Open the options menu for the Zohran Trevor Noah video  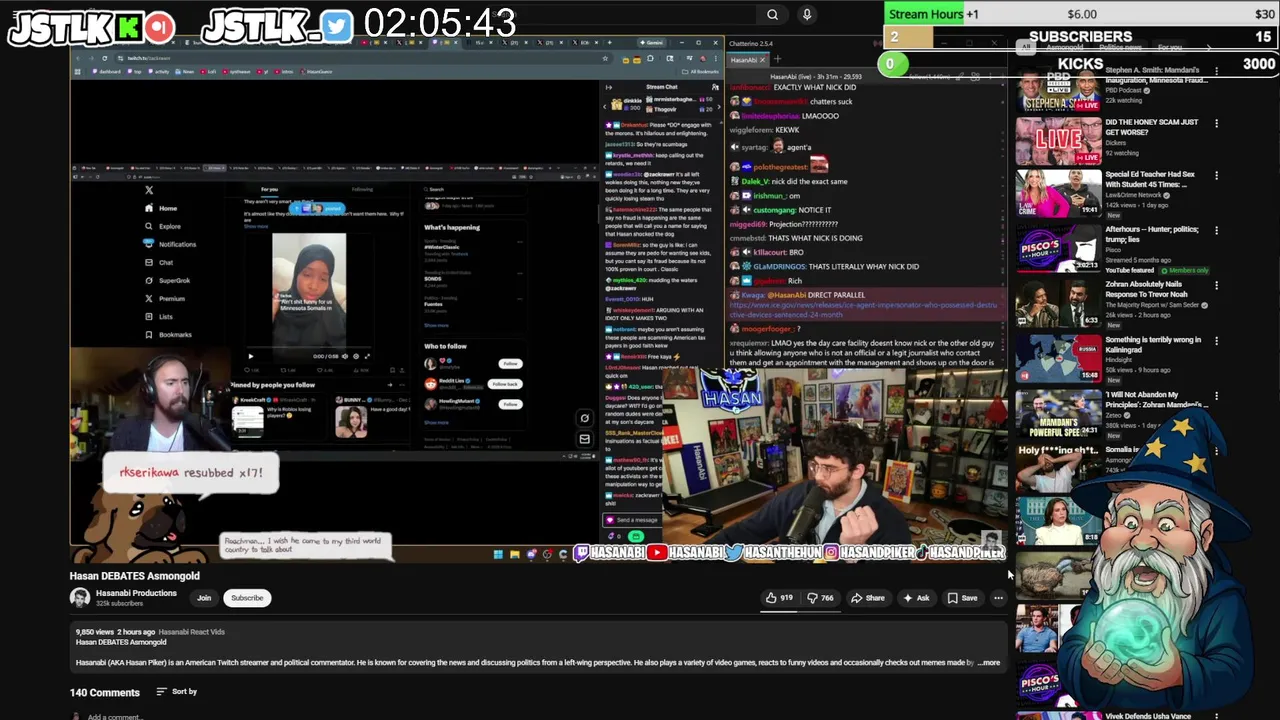tap(1216, 285)
